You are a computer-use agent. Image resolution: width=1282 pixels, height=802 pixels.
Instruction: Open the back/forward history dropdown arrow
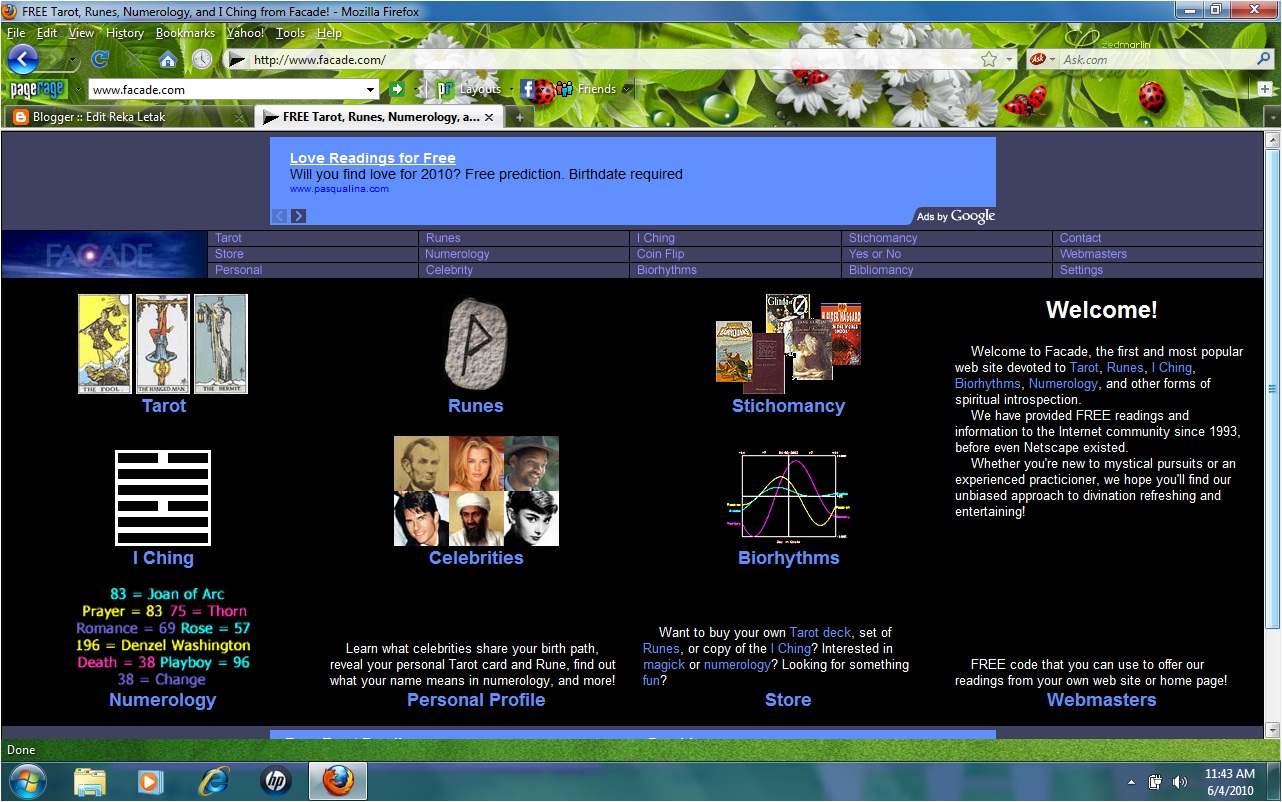pos(72,60)
